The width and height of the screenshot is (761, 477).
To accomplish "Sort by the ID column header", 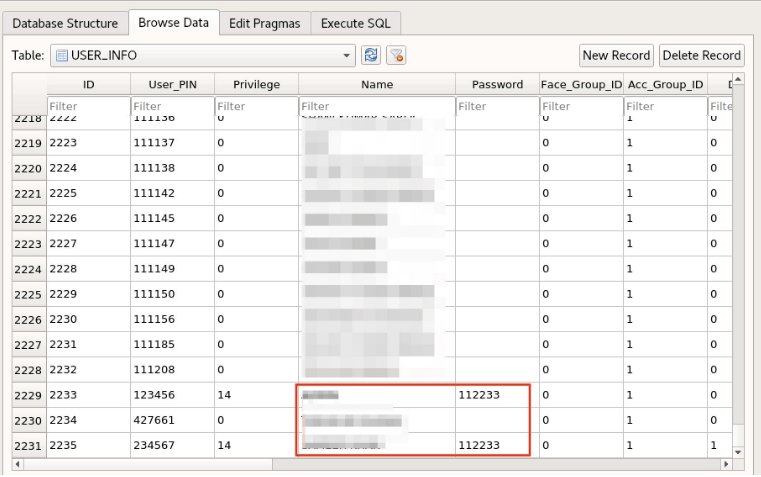I will [88, 84].
